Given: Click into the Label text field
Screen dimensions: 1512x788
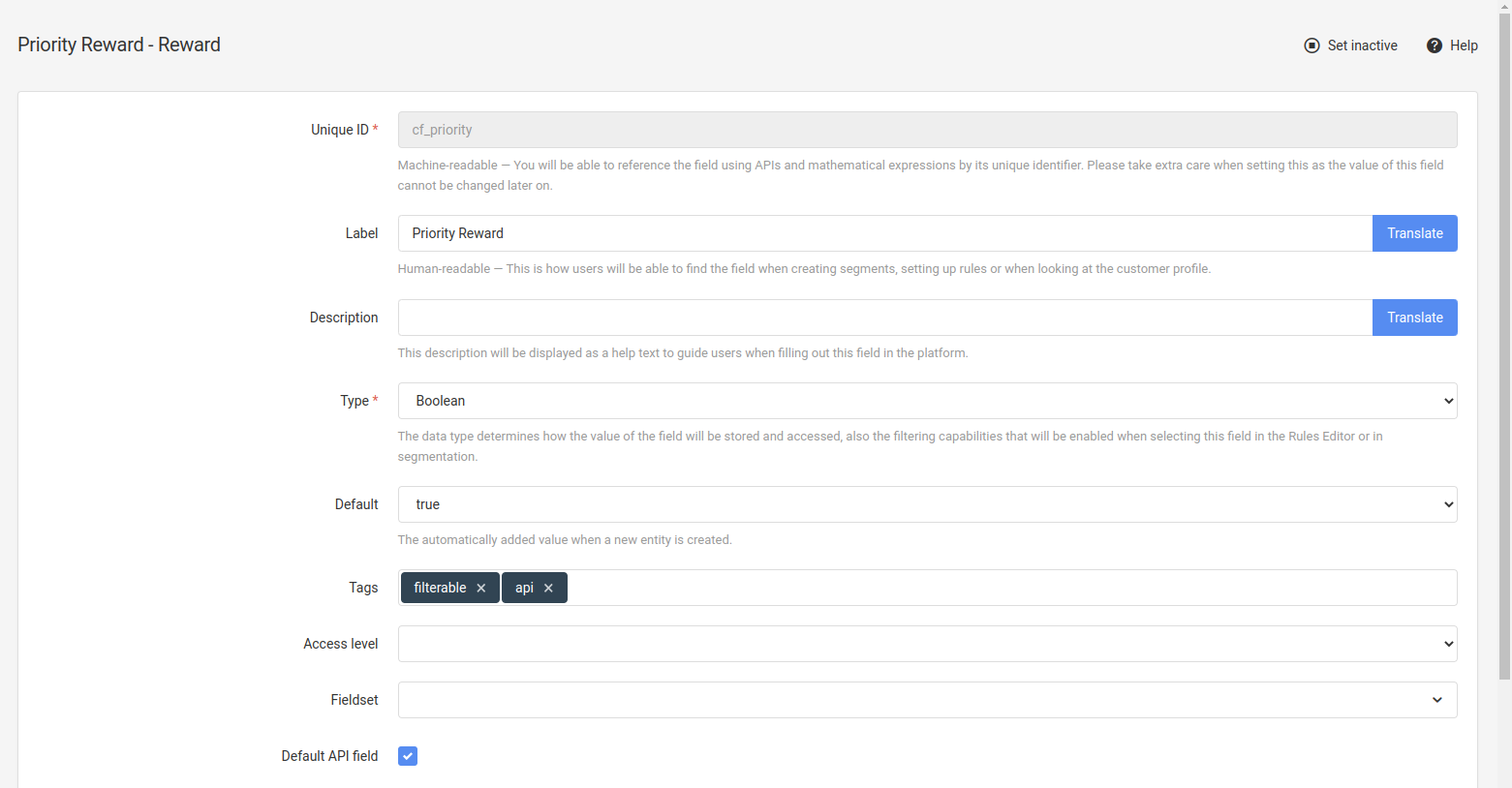Looking at the screenshot, I should [x=883, y=233].
